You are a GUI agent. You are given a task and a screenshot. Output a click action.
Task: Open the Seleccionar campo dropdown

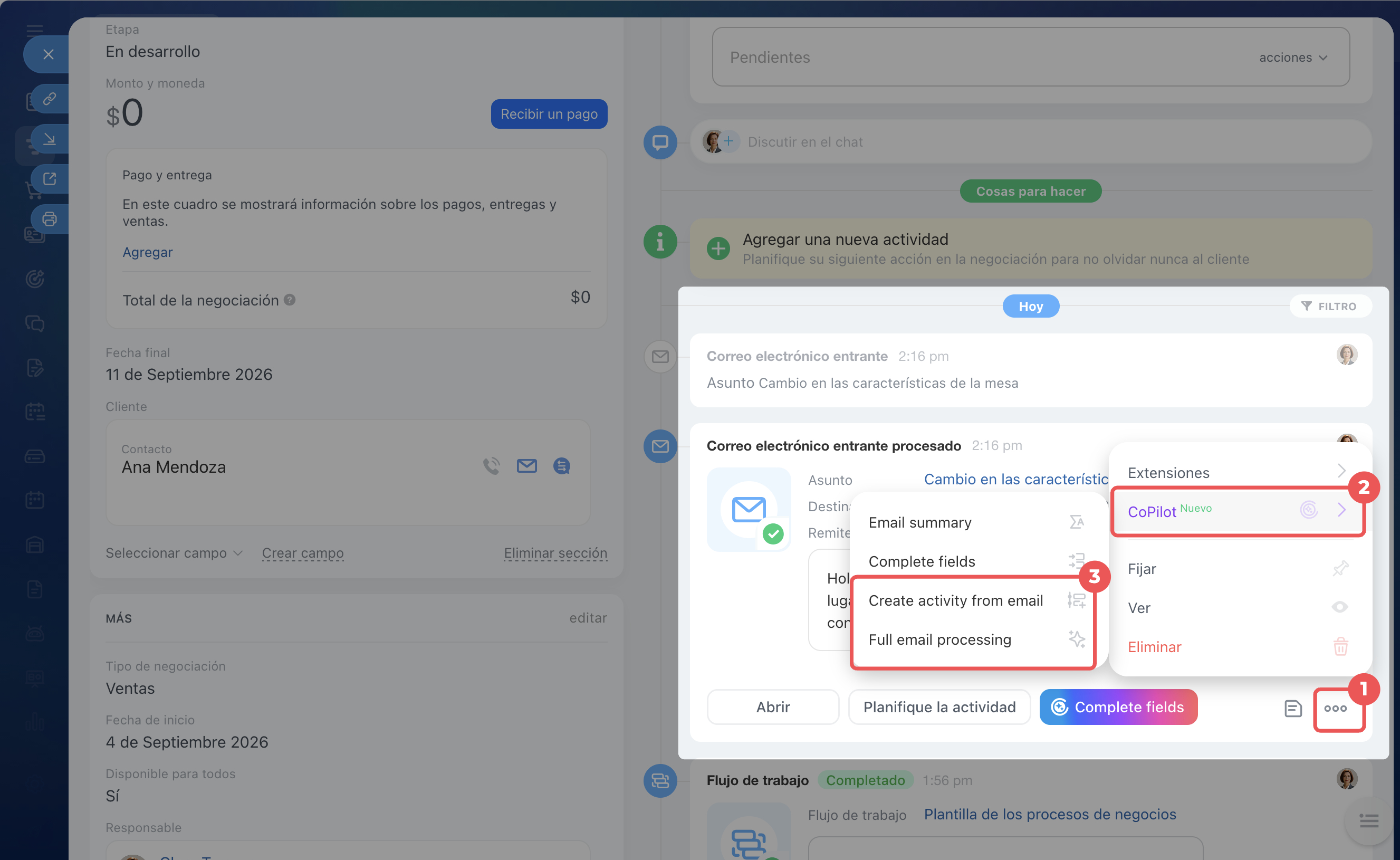point(174,553)
